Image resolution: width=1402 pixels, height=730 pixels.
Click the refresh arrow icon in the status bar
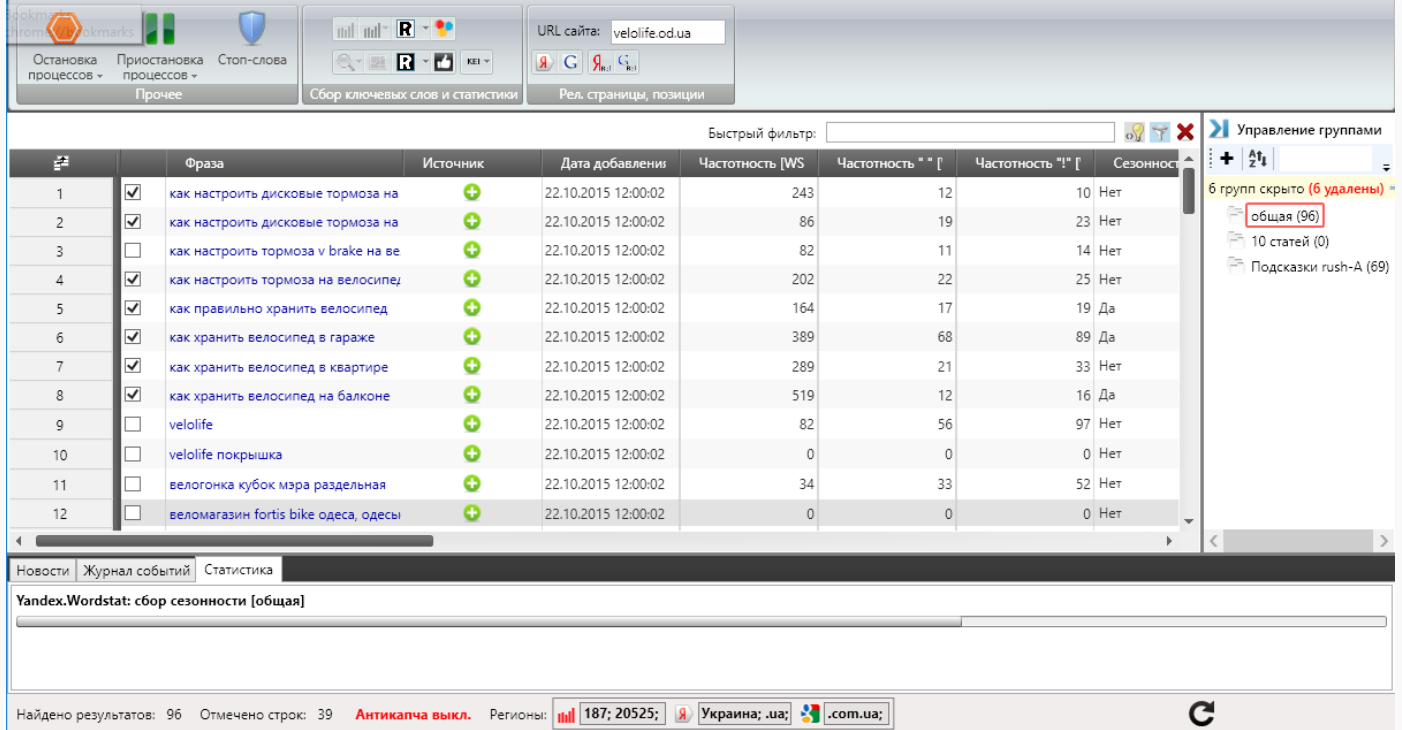point(1201,713)
